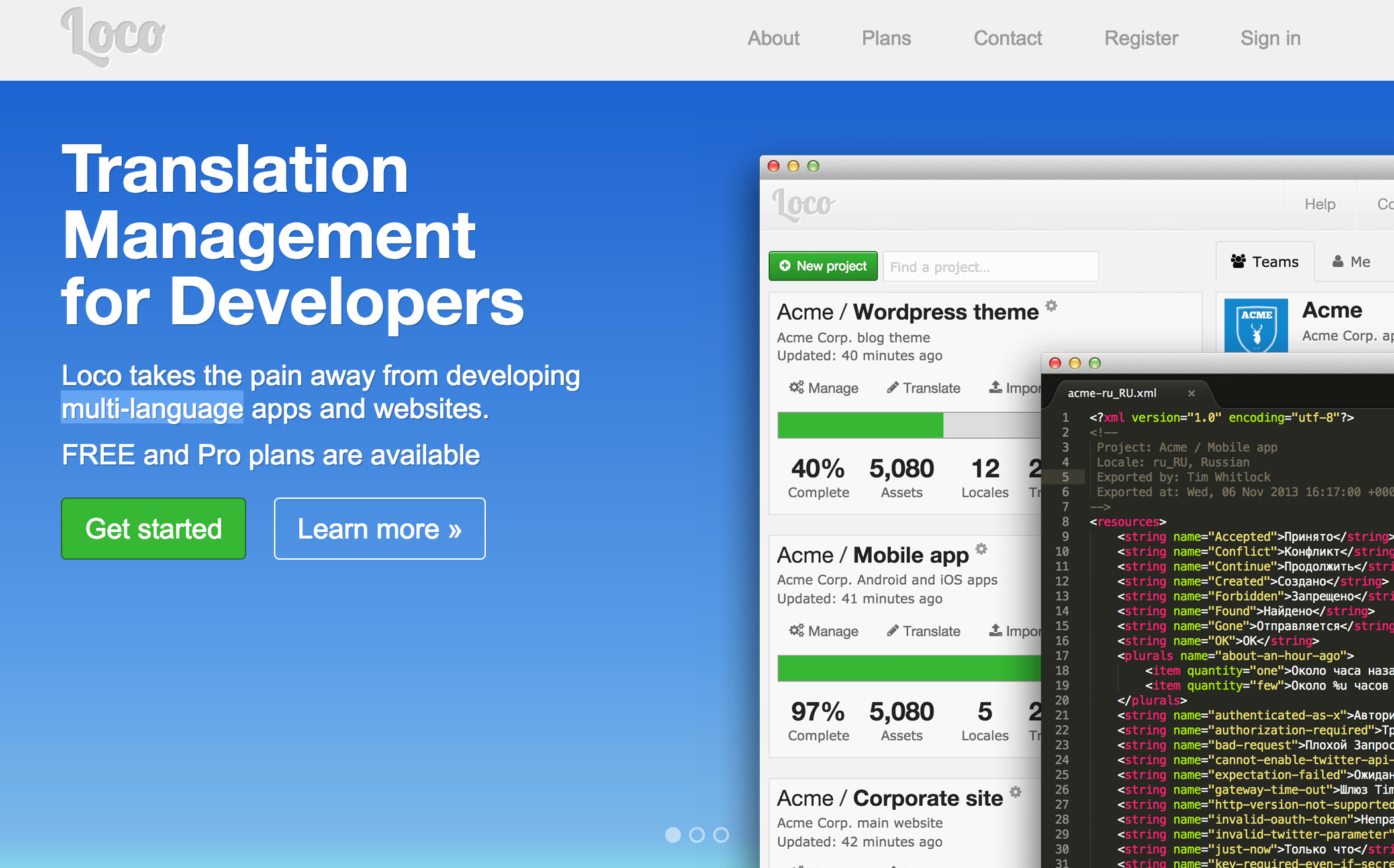The image size is (1394, 868).
Task: Click the Find a project search field
Action: [x=990, y=267]
